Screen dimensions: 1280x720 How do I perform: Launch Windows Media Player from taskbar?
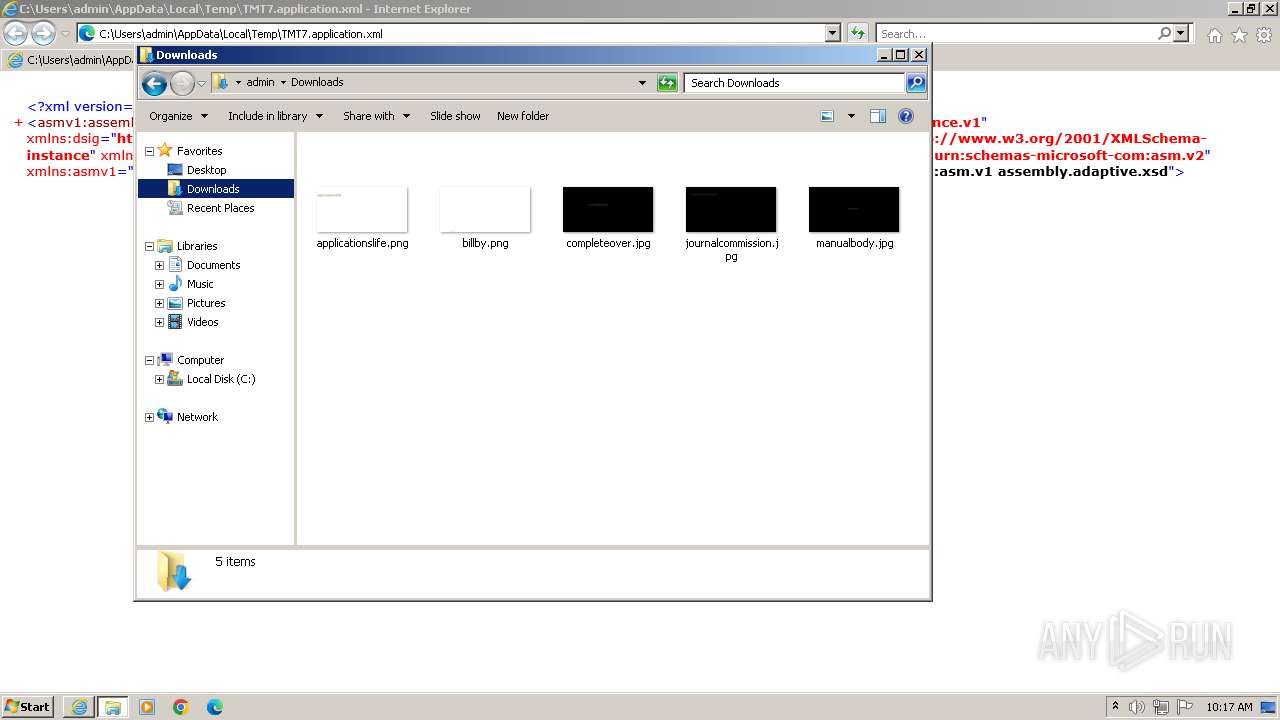(147, 707)
